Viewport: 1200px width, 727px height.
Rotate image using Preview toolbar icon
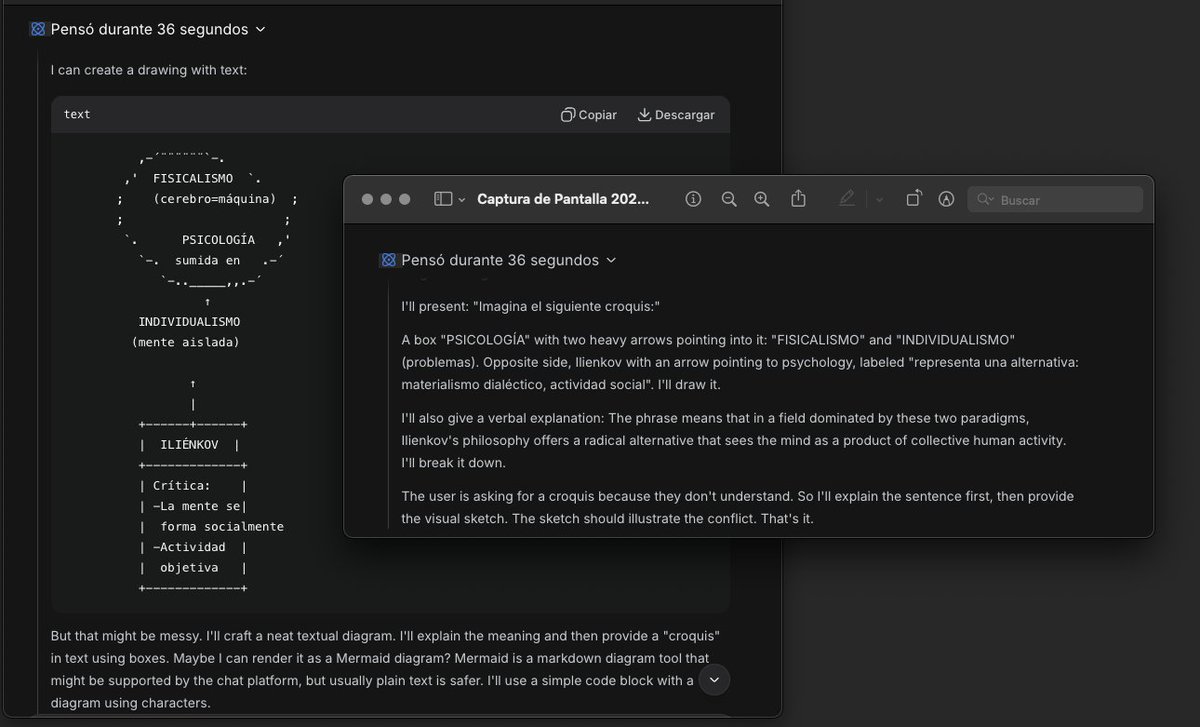coord(914,199)
